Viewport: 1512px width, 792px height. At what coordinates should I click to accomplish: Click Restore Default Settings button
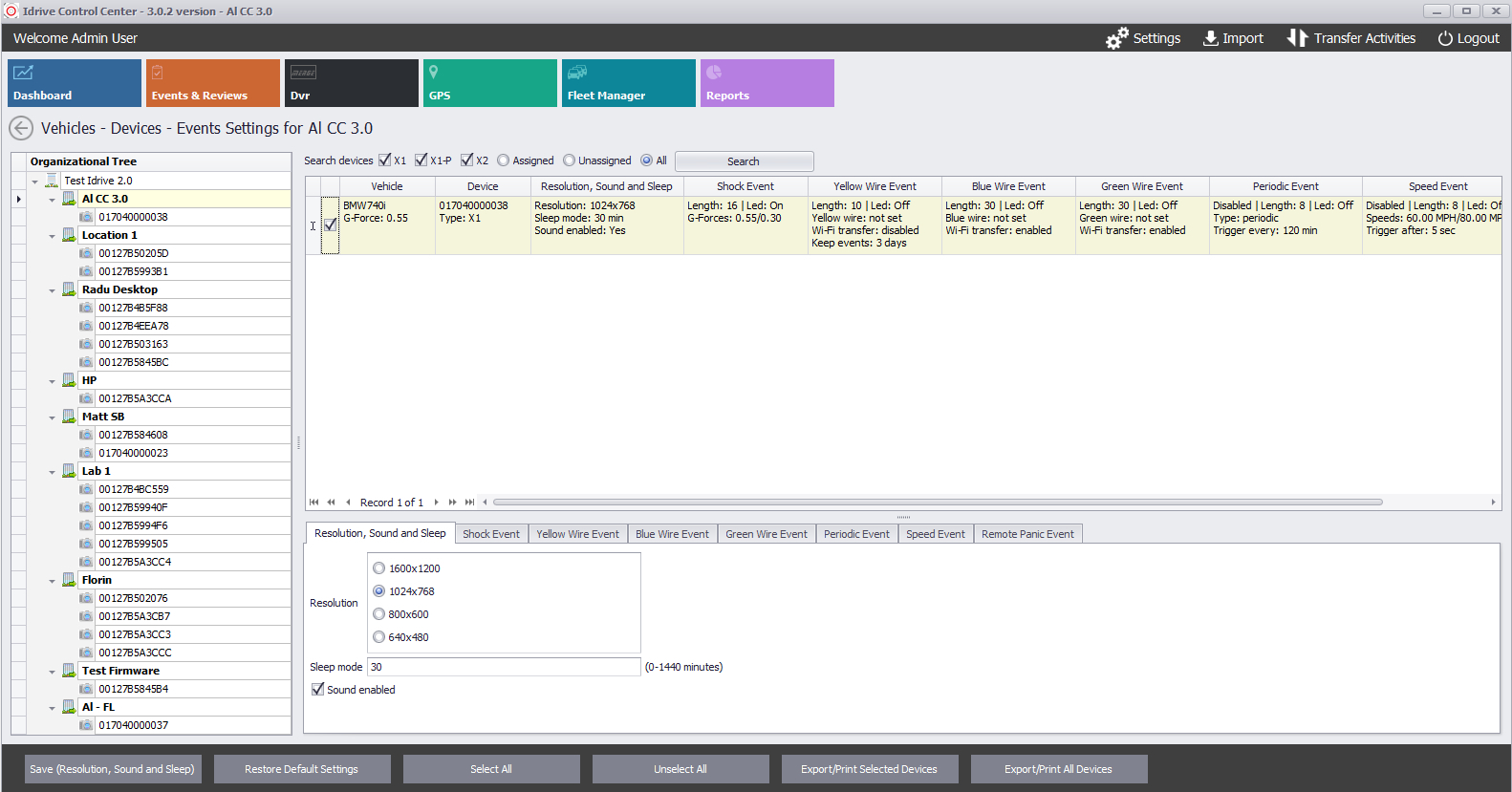[x=301, y=769]
